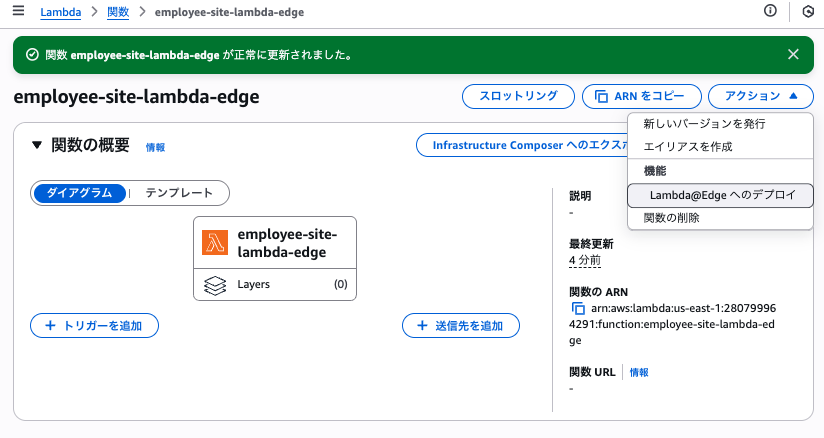Click the hexagon settings icon at top right
The height and width of the screenshot is (438, 824).
coord(808,11)
